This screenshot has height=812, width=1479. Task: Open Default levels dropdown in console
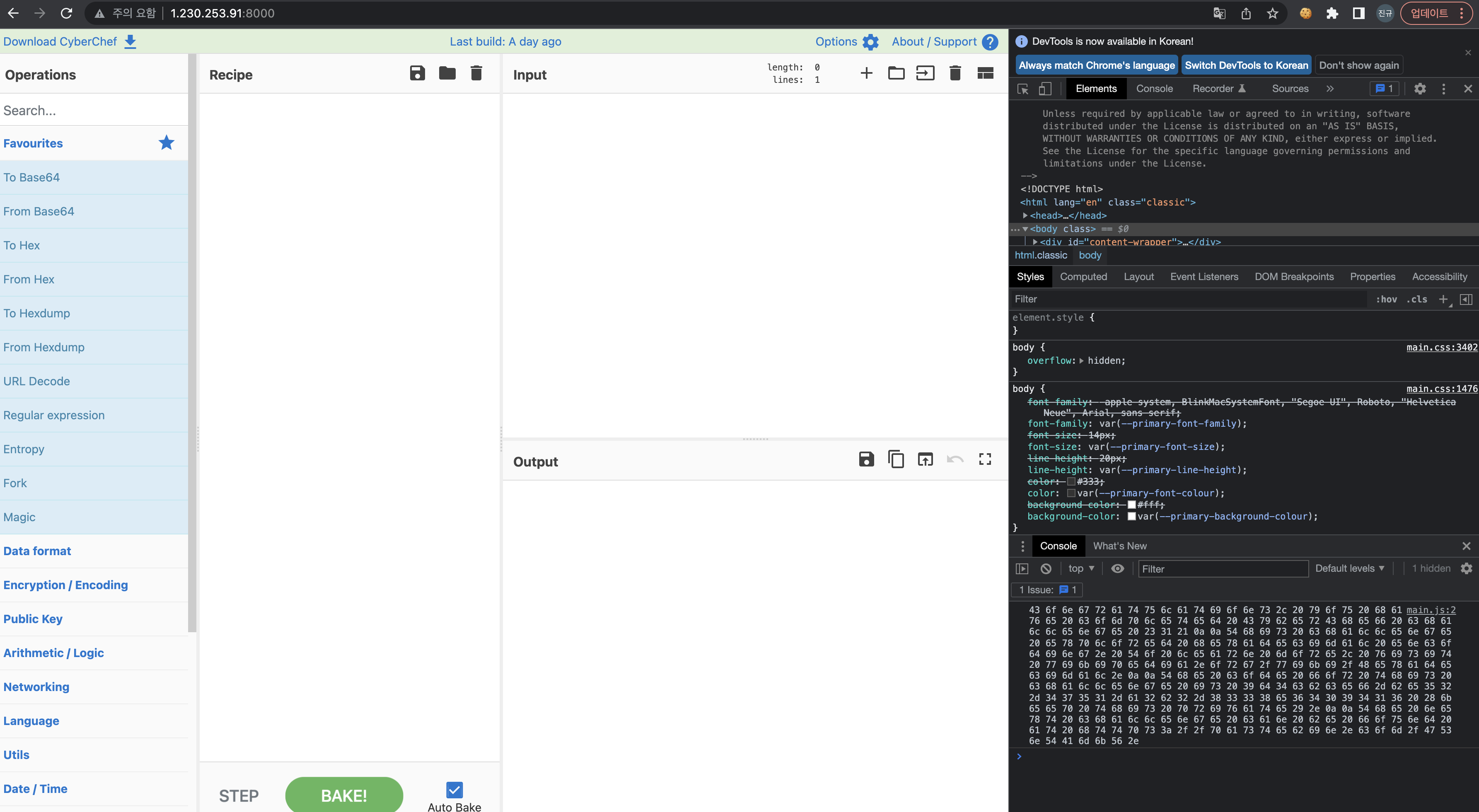tap(1349, 568)
